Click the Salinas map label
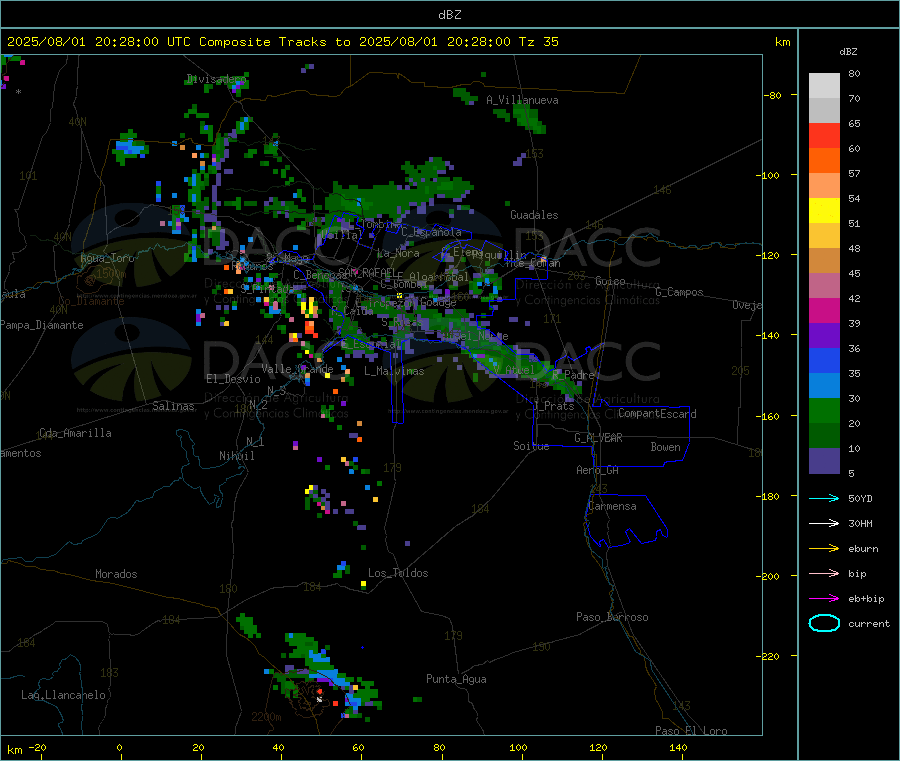Viewport: 900px width, 761px height. pos(173,406)
